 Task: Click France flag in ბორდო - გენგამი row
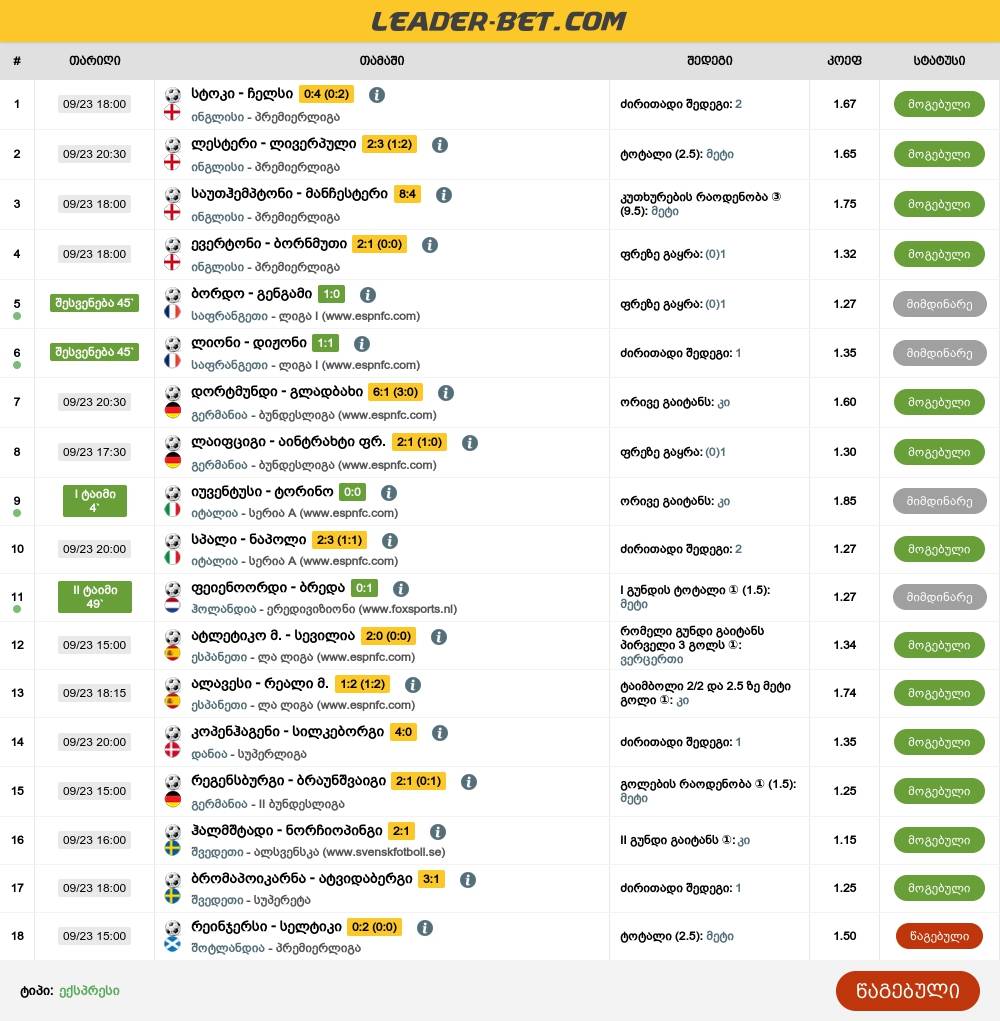coord(172,311)
